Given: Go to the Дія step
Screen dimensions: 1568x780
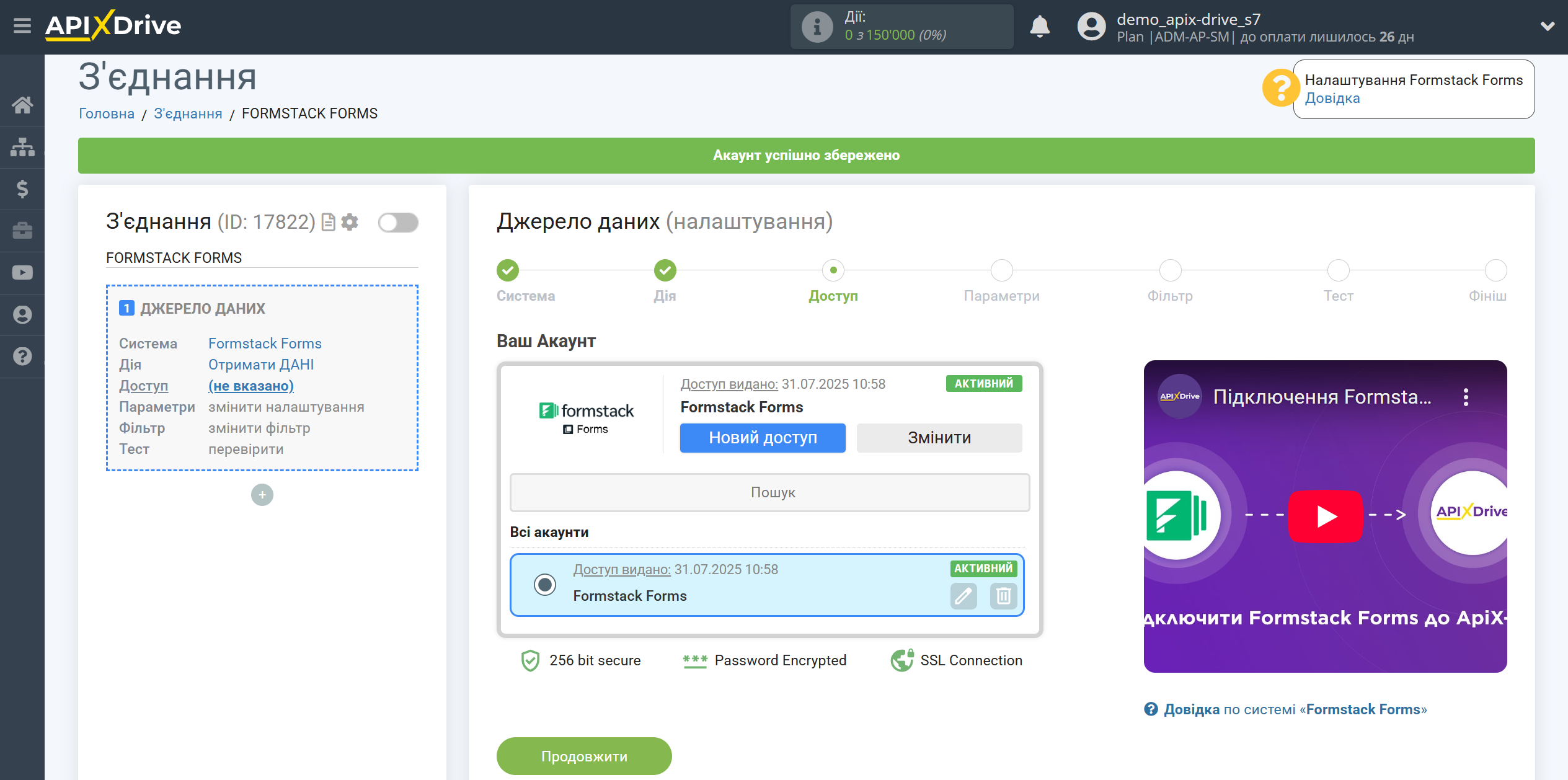Looking at the screenshot, I should 665,270.
